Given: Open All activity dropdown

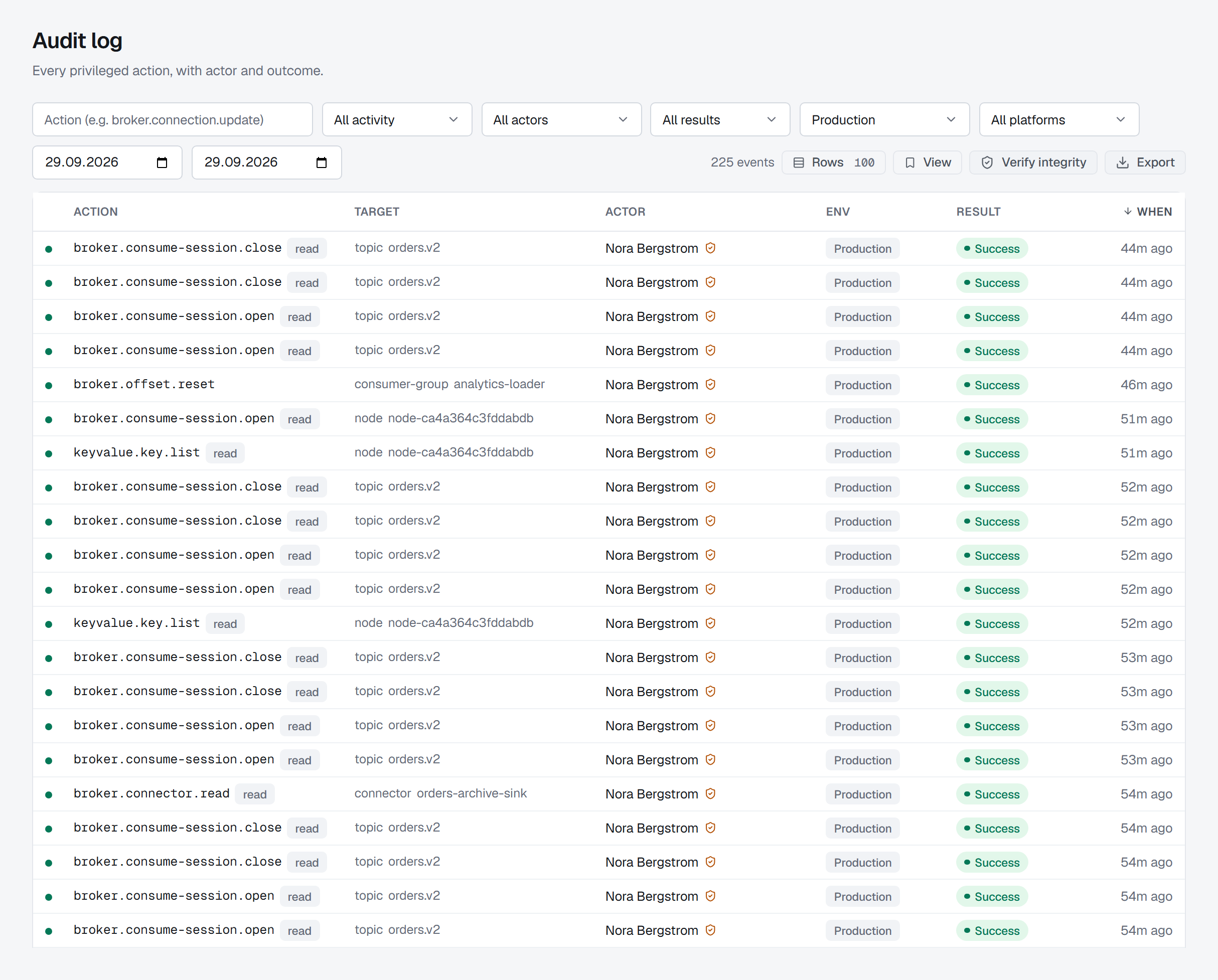Looking at the screenshot, I should (397, 119).
